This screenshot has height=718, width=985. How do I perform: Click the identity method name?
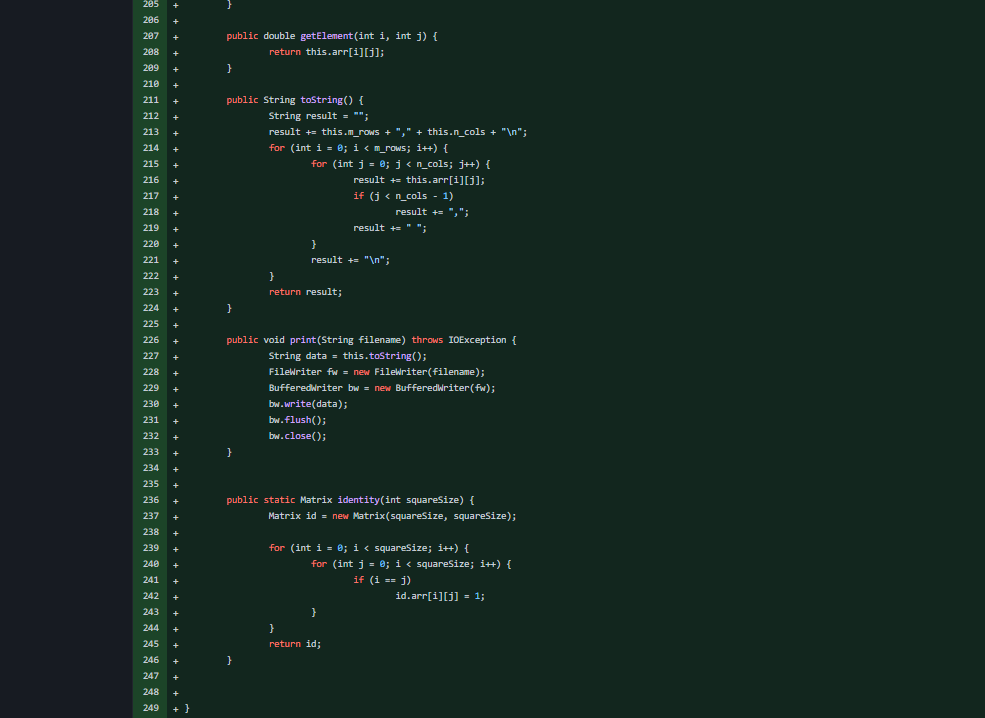click(x=359, y=500)
